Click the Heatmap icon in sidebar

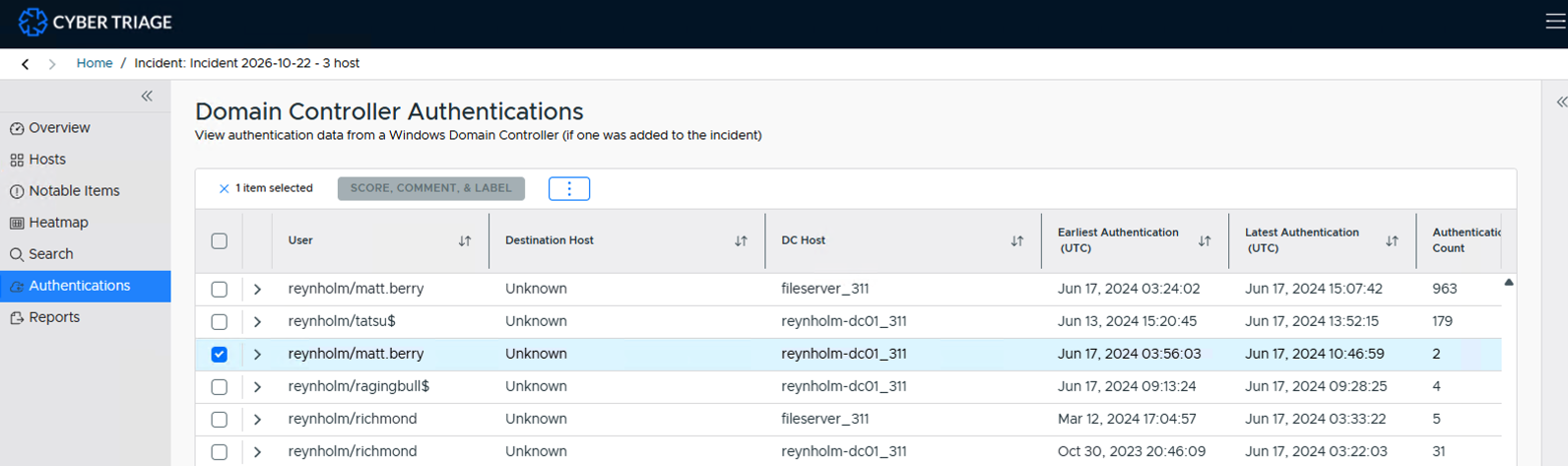17,224
